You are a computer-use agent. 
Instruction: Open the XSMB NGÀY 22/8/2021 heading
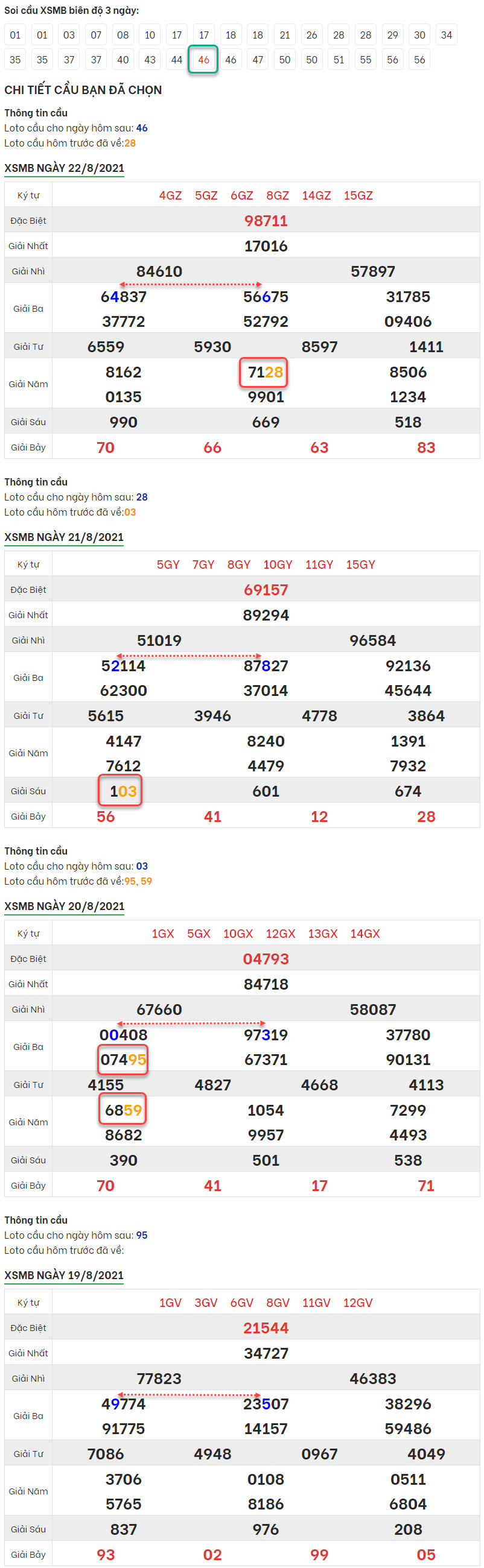[64, 168]
